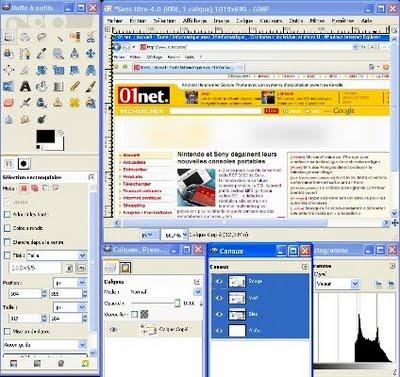Select the Color Picker eyedropper tool
The height and width of the screenshot is (377, 400).
[42, 53]
